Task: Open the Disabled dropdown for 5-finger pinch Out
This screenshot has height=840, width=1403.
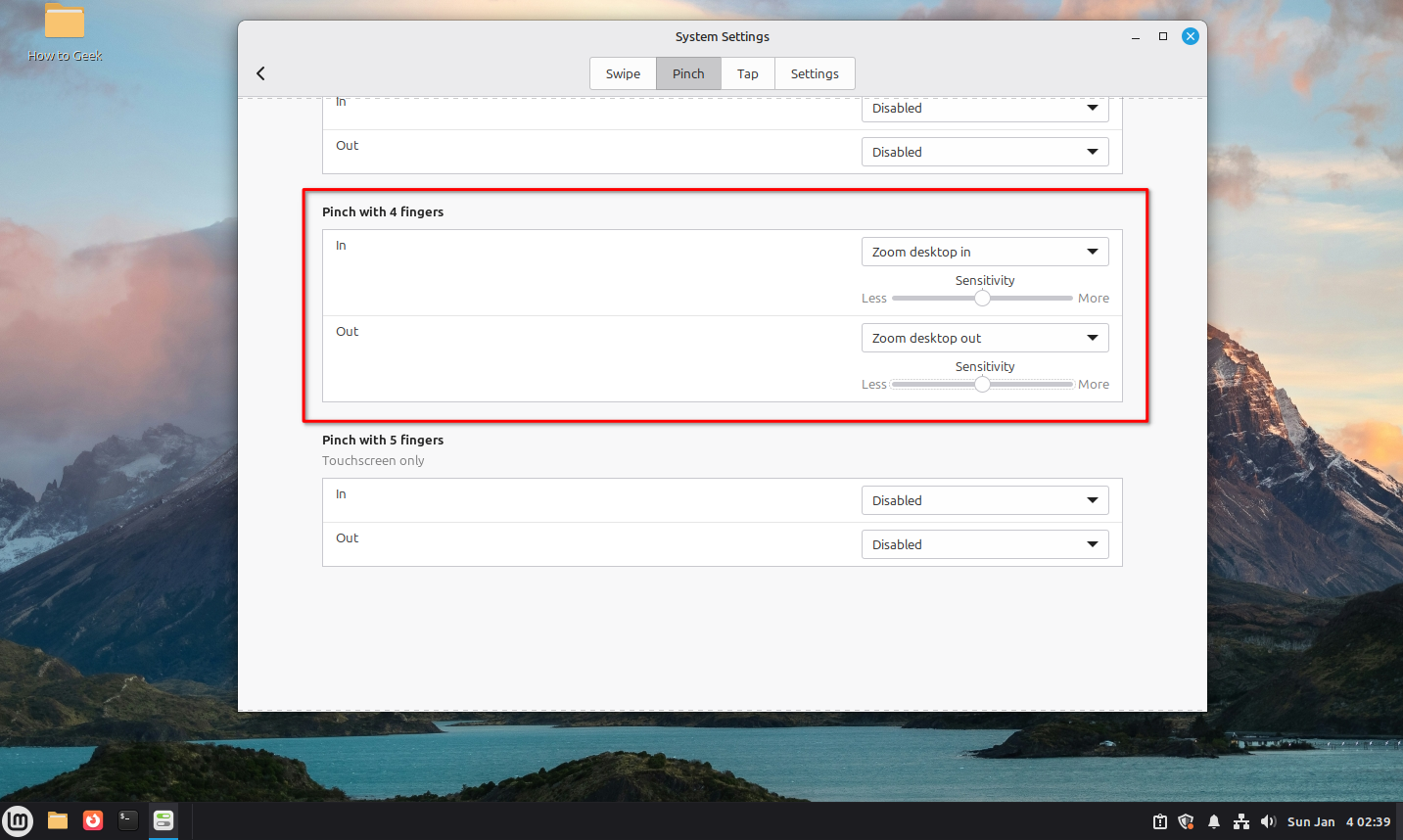Action: [983, 544]
